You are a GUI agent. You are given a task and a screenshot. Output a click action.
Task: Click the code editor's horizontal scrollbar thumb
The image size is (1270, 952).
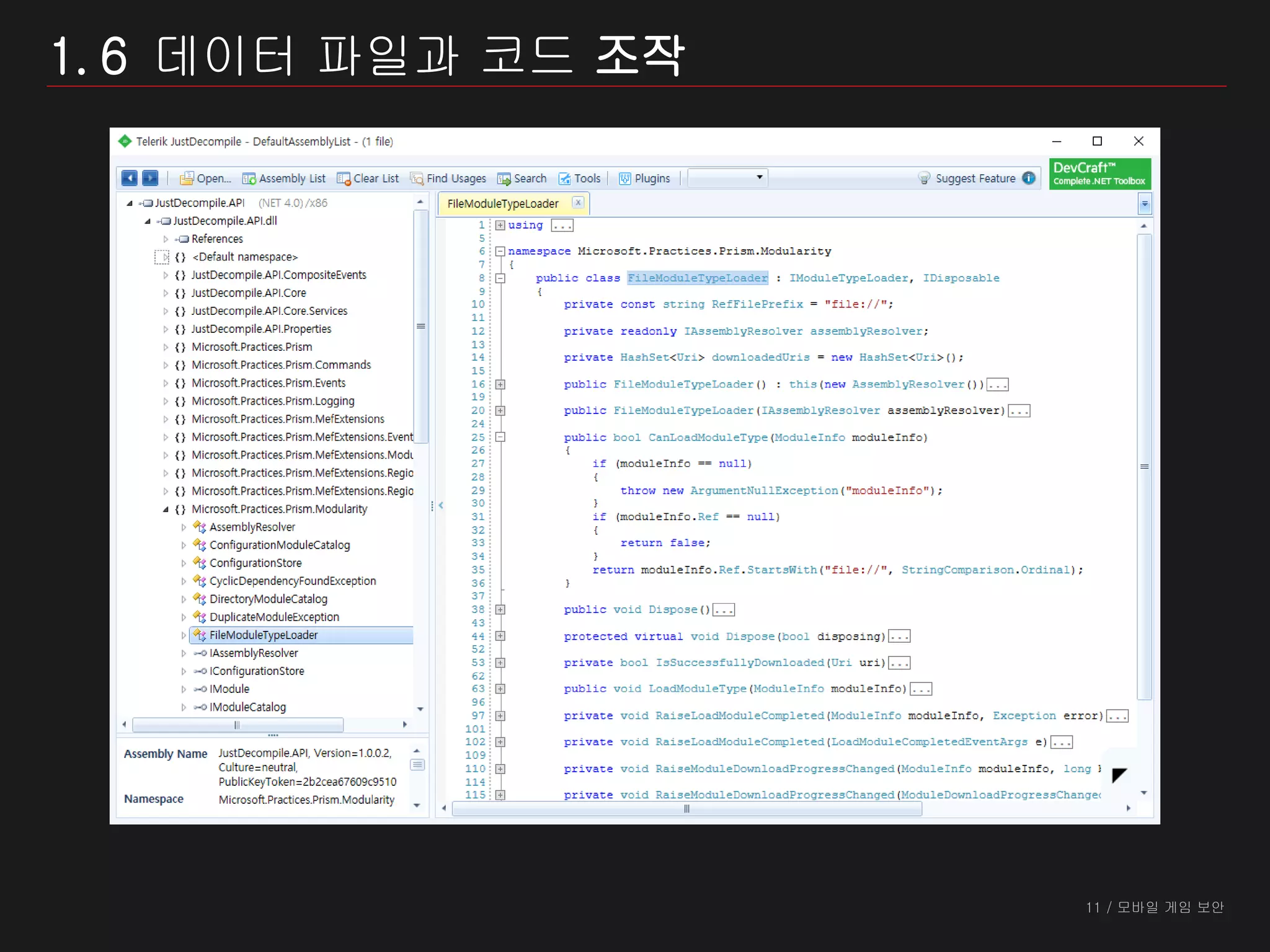(686, 808)
